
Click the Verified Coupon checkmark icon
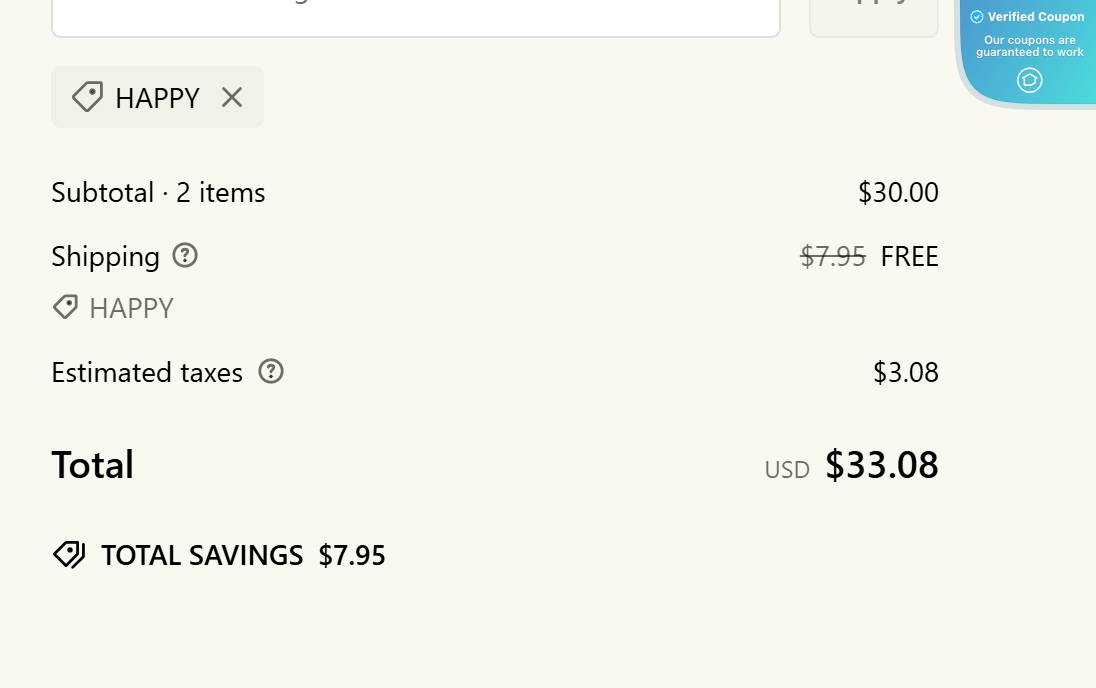(x=977, y=17)
